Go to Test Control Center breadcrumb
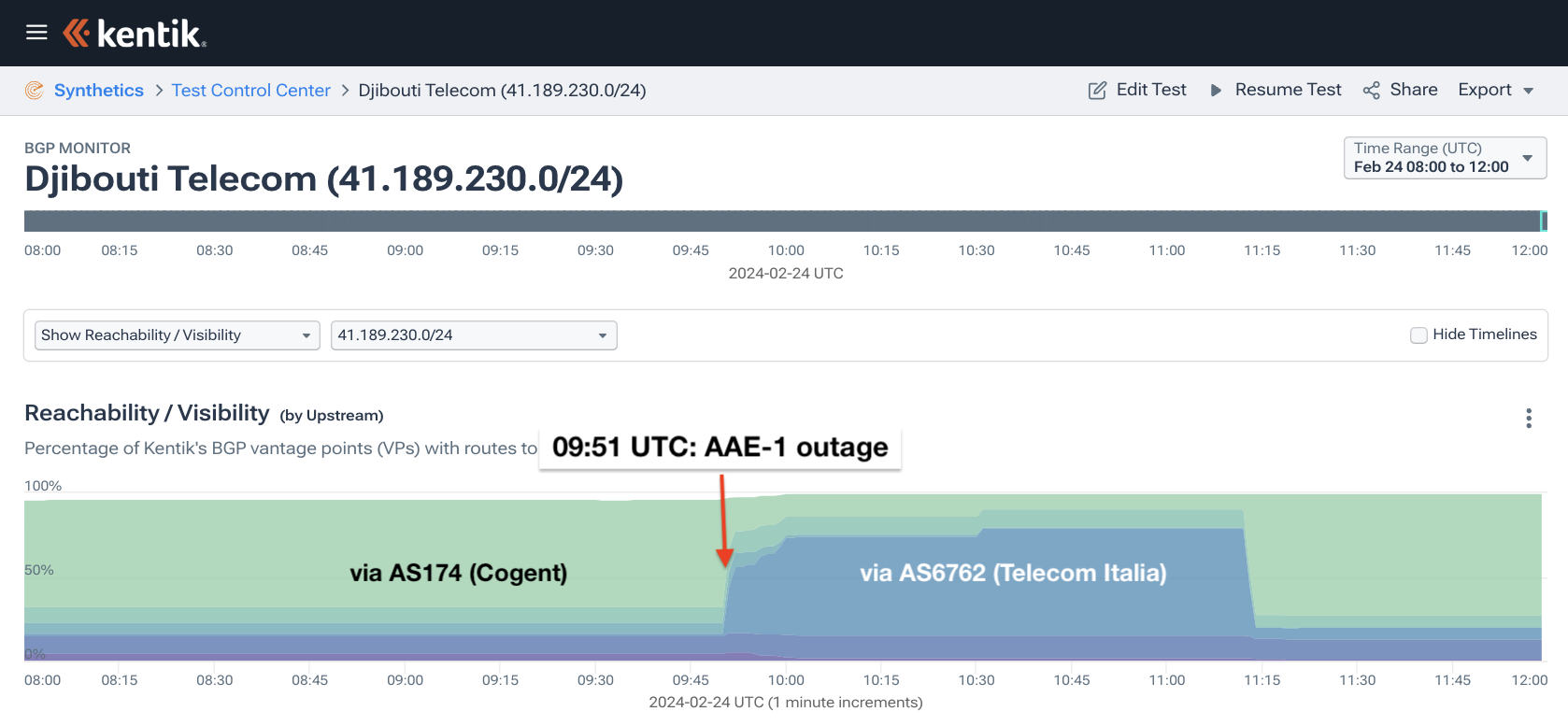The width and height of the screenshot is (1568, 726). [x=251, y=91]
